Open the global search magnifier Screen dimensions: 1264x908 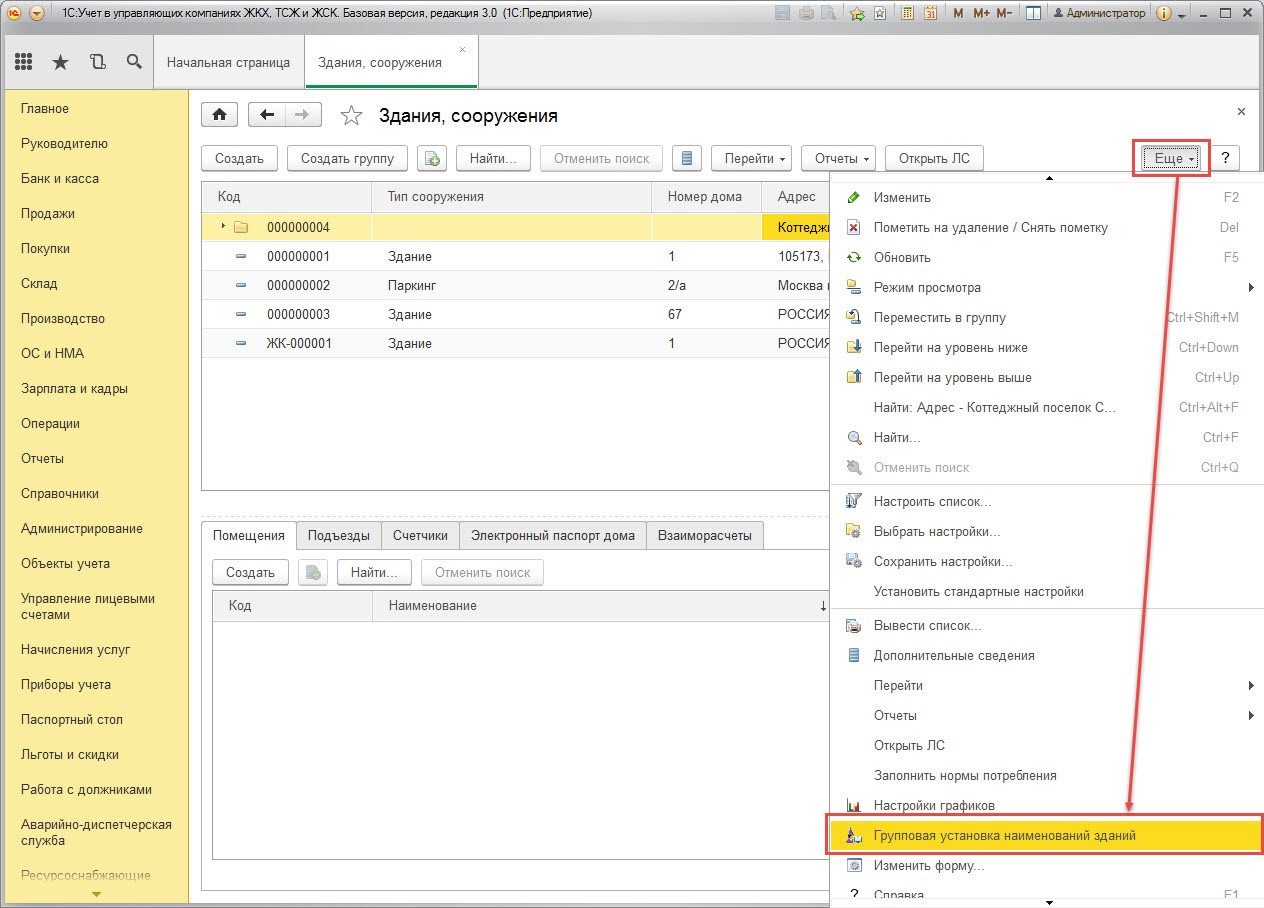coord(134,62)
